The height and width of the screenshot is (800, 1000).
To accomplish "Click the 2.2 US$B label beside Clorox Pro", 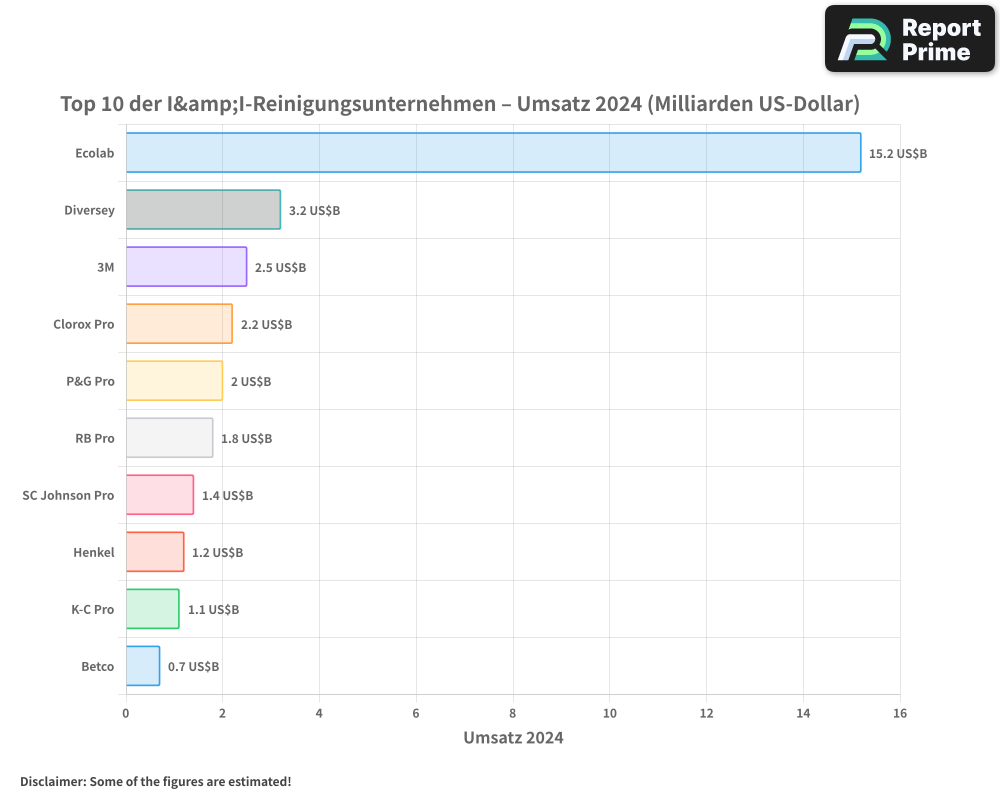I will pyautogui.click(x=265, y=324).
